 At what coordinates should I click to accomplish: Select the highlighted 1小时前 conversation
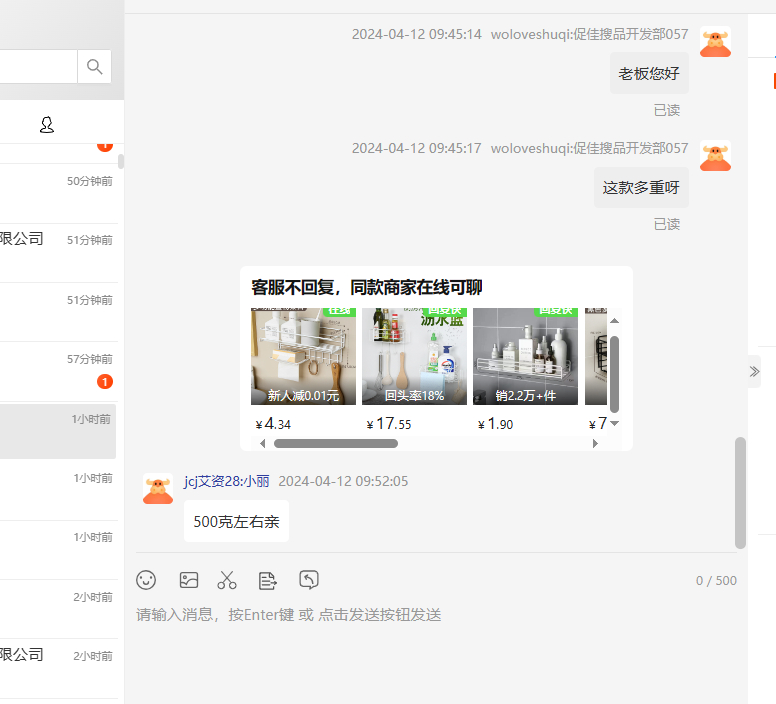click(x=58, y=431)
